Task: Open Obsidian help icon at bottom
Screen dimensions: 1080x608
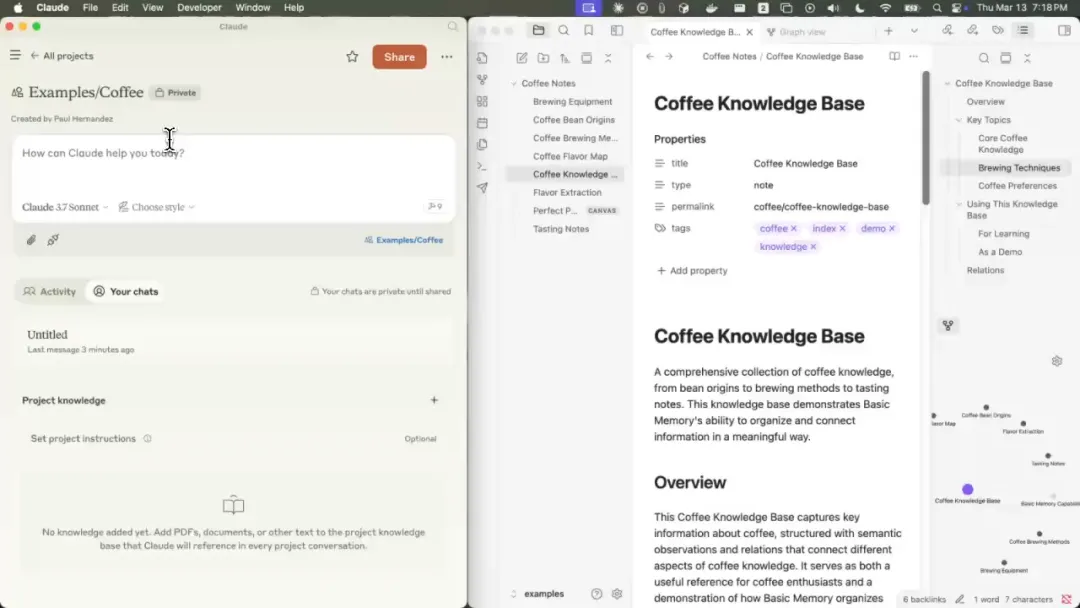Action: [x=596, y=594]
